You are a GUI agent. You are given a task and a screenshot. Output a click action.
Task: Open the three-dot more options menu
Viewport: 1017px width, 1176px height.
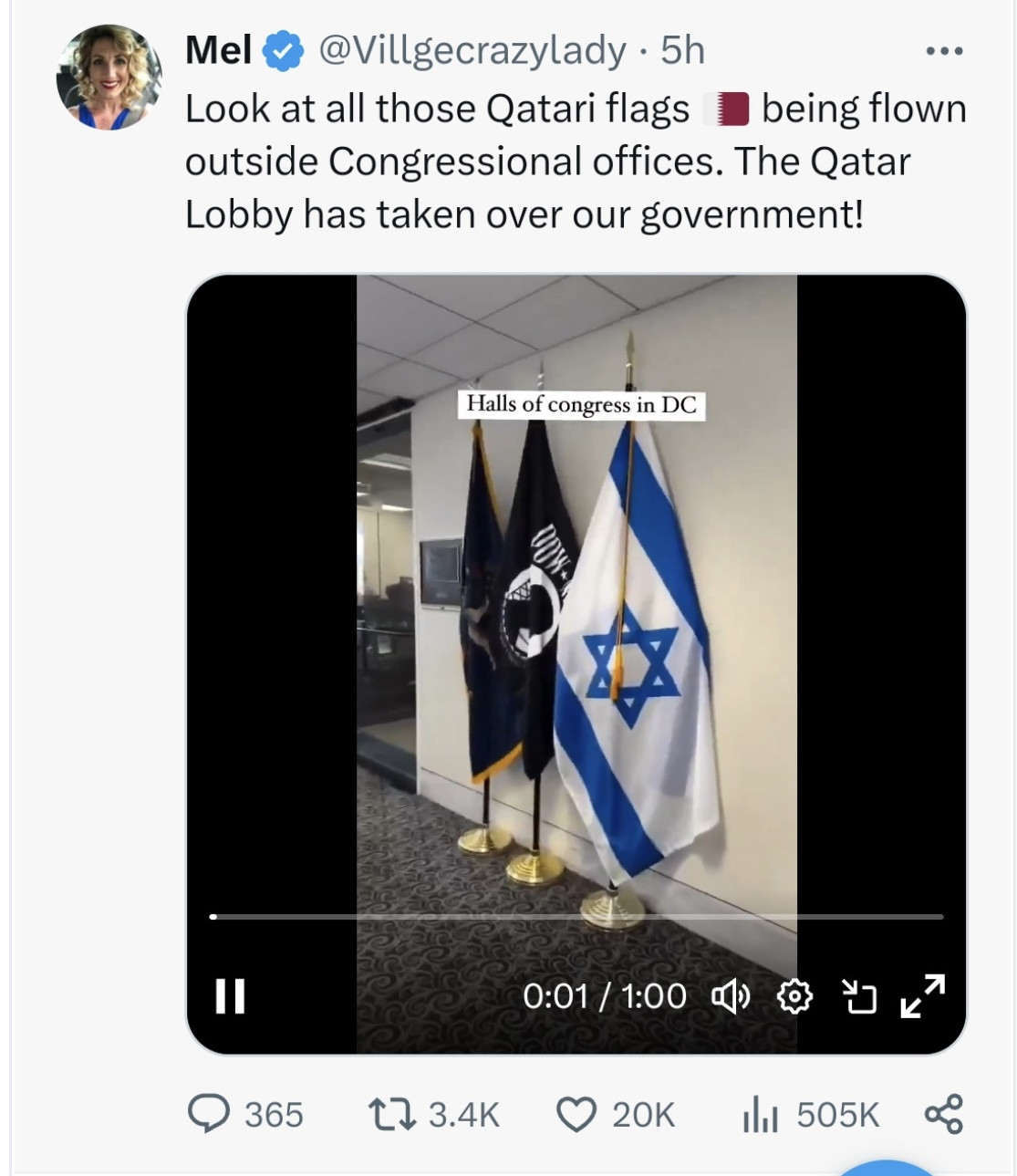[944, 51]
